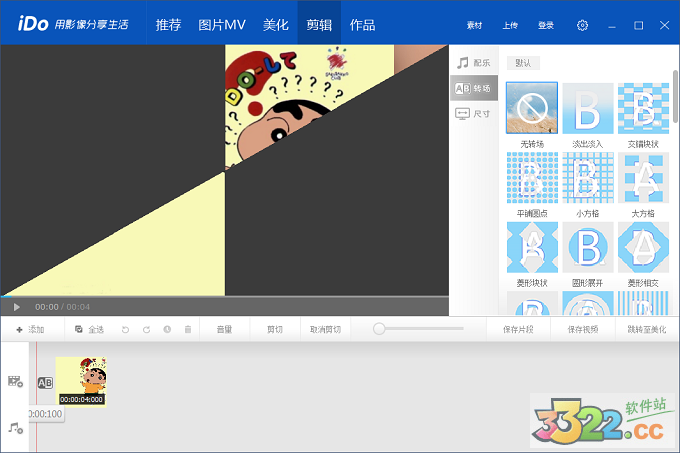The image size is (680, 453).
Task: Click 全选 select all
Action: (x=89, y=329)
